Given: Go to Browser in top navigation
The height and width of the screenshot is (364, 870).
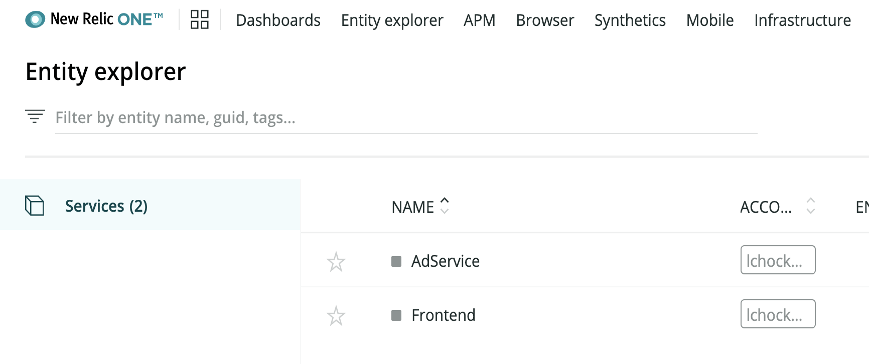Looking at the screenshot, I should [x=545, y=21].
